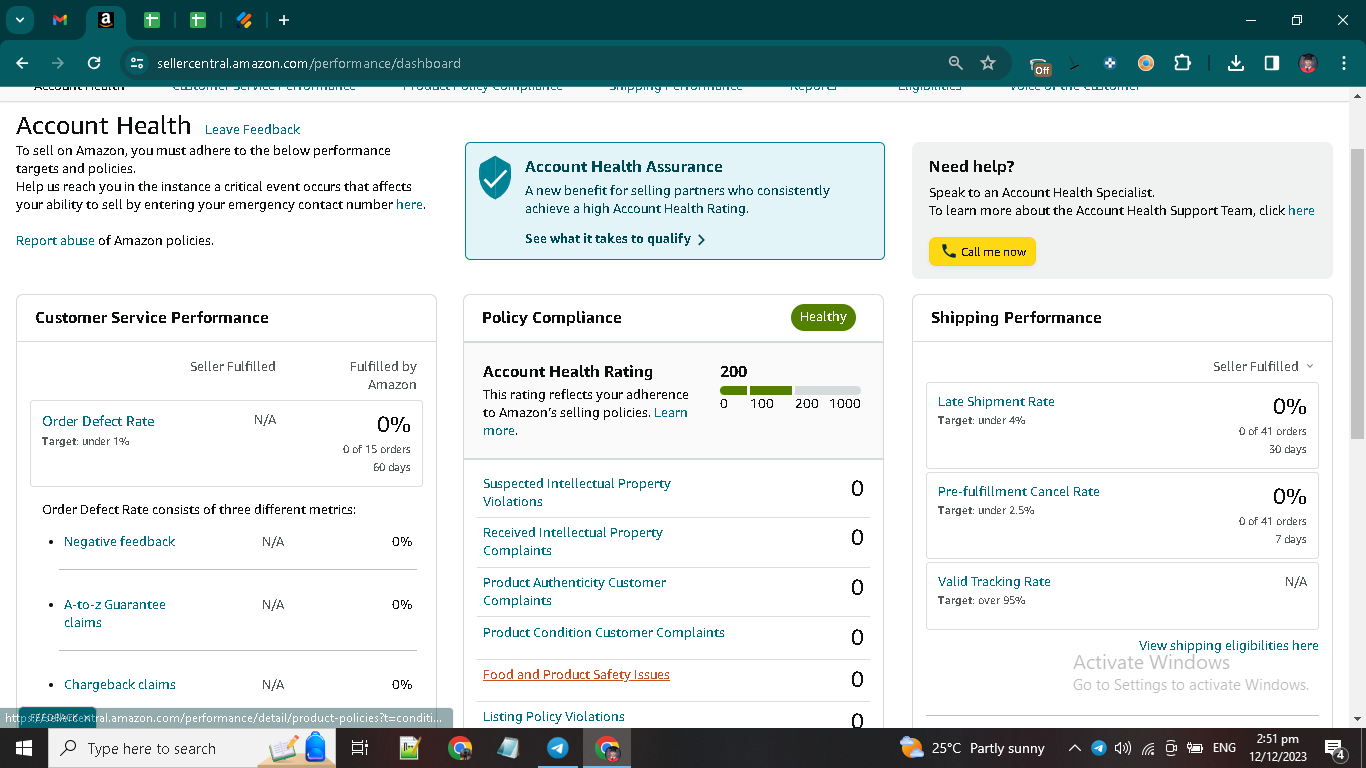
Task: Open the Negative feedback metric link
Action: (x=119, y=541)
